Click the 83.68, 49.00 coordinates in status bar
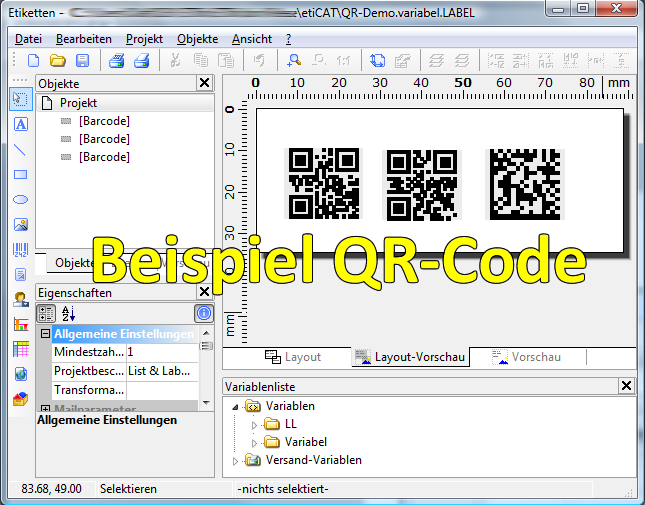 [x=51, y=489]
